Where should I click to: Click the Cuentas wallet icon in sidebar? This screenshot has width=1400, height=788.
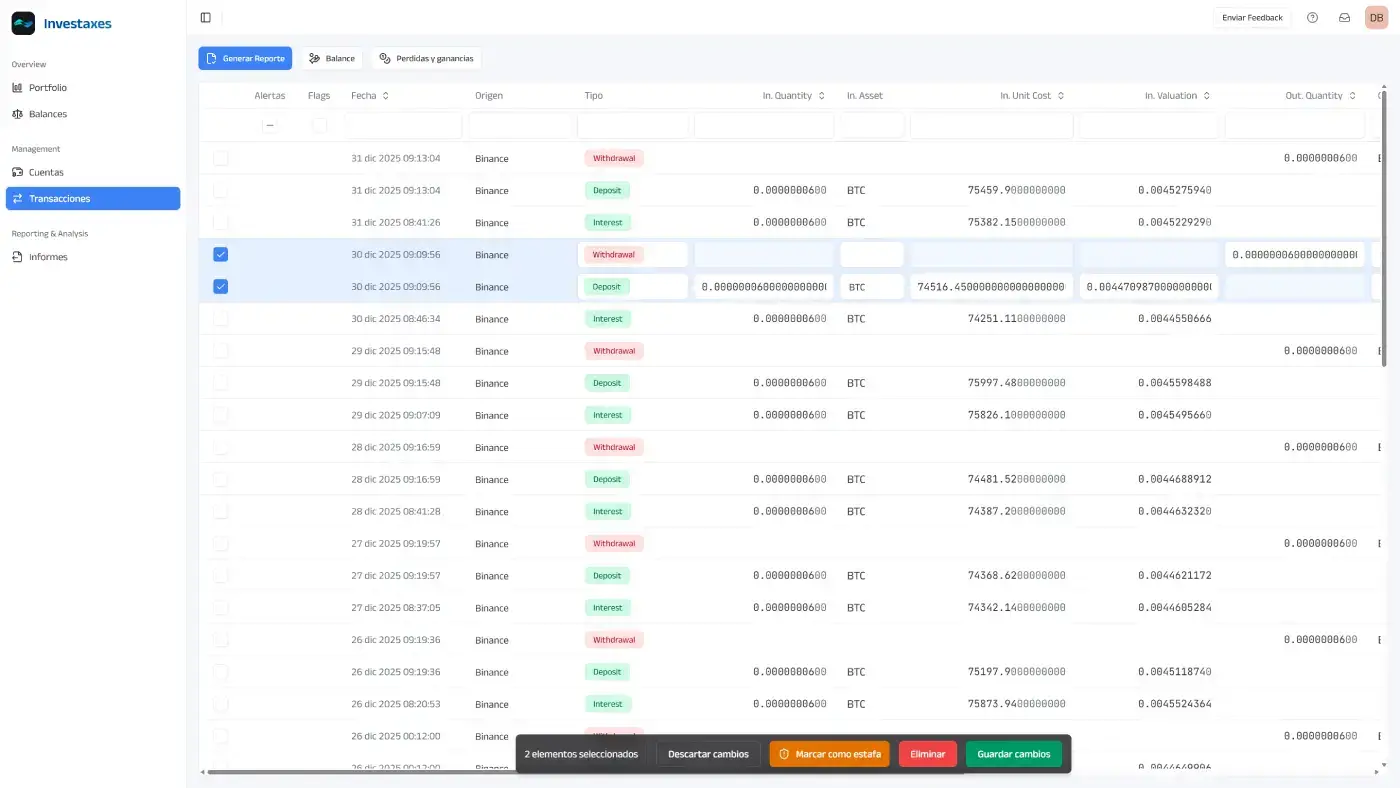tap(17, 172)
